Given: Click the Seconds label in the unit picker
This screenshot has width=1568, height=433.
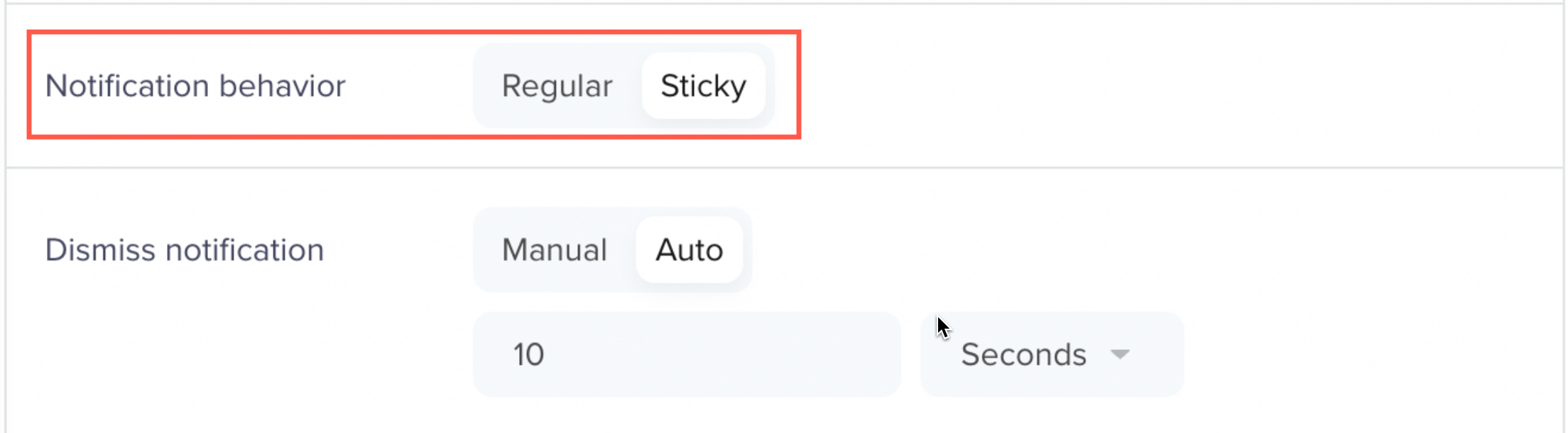Looking at the screenshot, I should [1024, 355].
